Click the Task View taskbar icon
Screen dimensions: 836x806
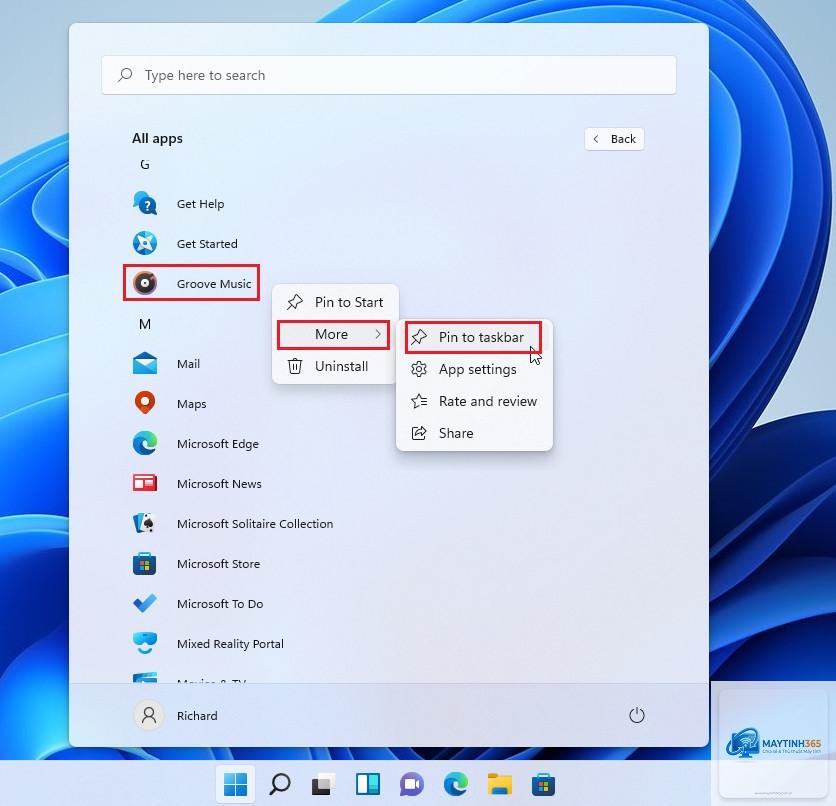tap(324, 784)
